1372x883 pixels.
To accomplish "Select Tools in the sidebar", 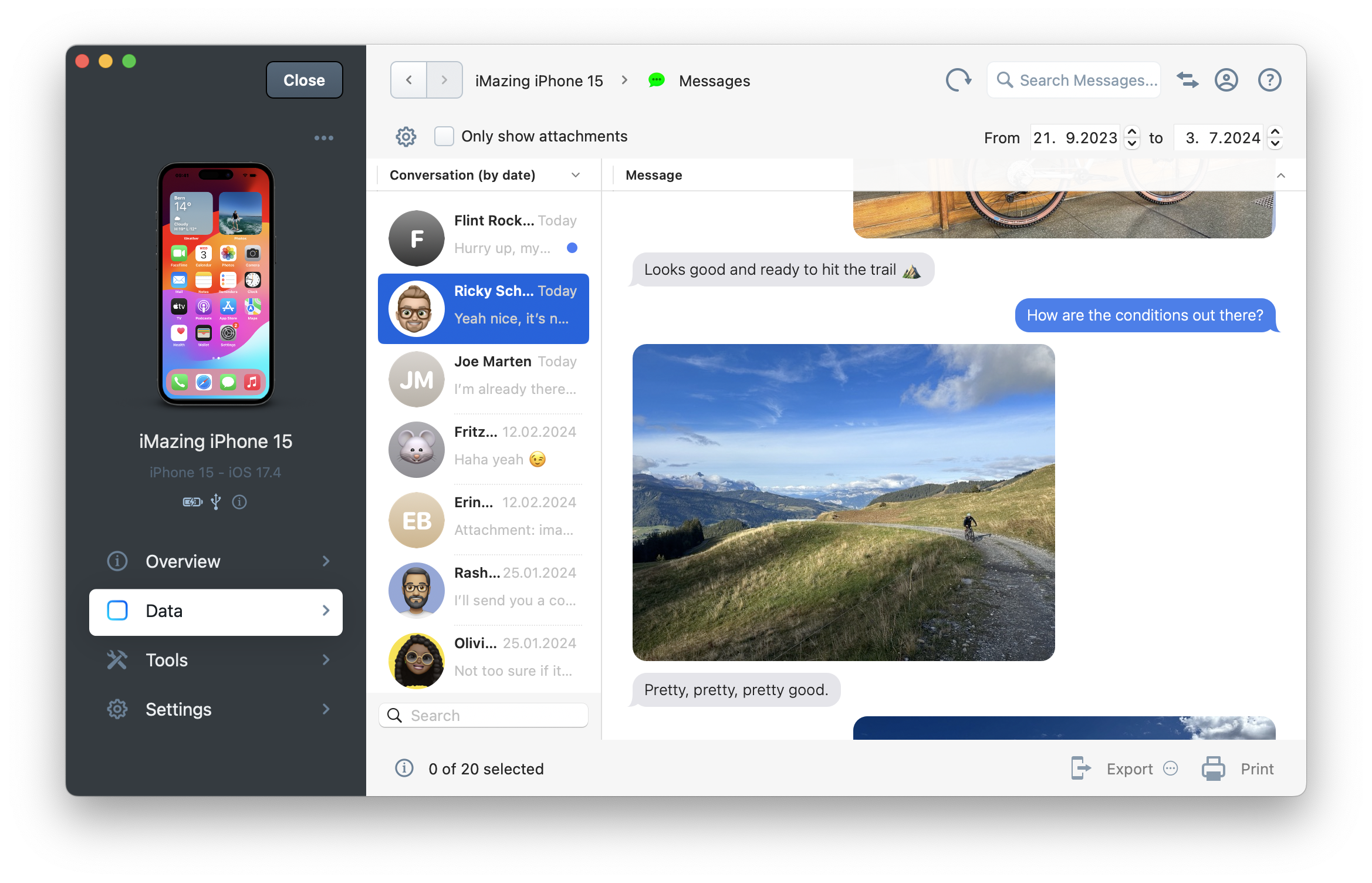I will [x=216, y=660].
